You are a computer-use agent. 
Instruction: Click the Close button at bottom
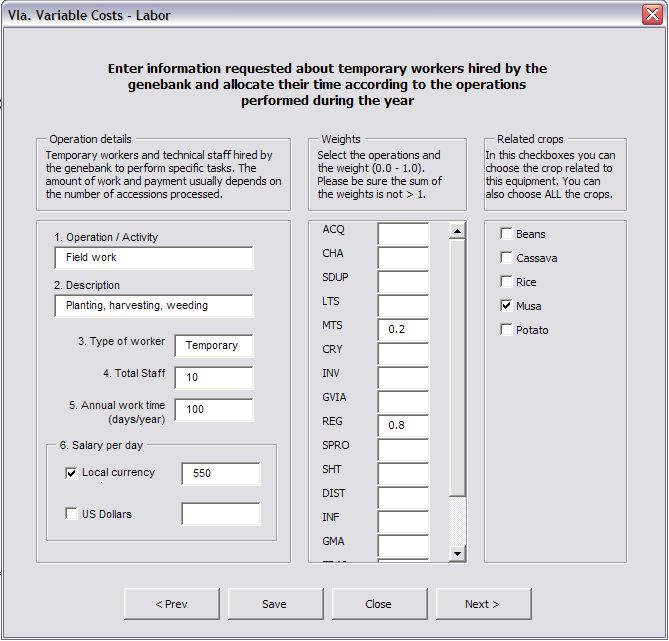tap(378, 604)
